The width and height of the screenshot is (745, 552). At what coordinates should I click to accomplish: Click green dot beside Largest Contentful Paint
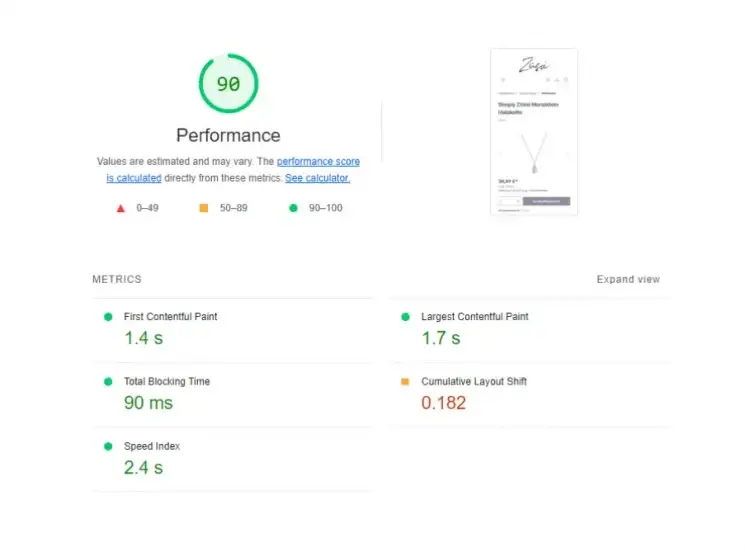point(405,317)
